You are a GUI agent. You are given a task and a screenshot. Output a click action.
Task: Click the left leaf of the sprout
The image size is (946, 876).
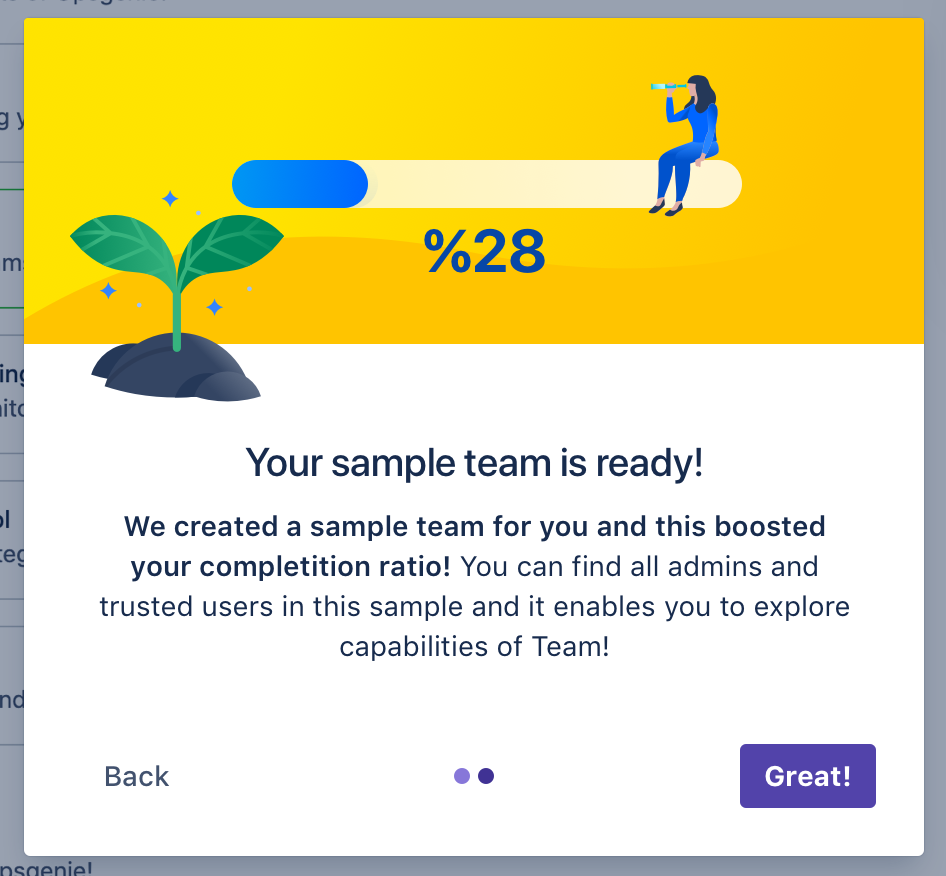pos(122,246)
